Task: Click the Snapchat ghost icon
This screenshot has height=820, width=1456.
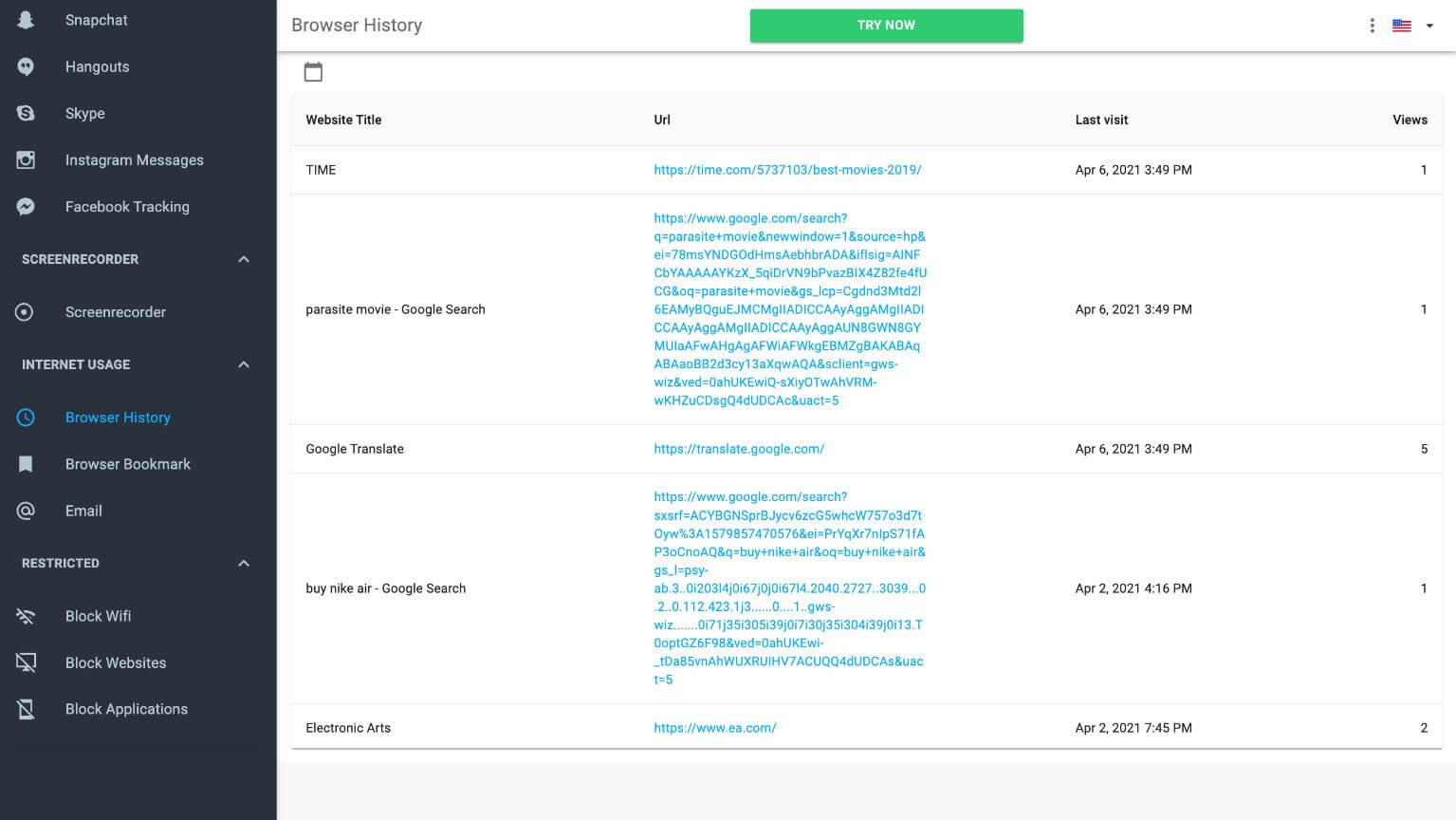Action: click(x=26, y=20)
